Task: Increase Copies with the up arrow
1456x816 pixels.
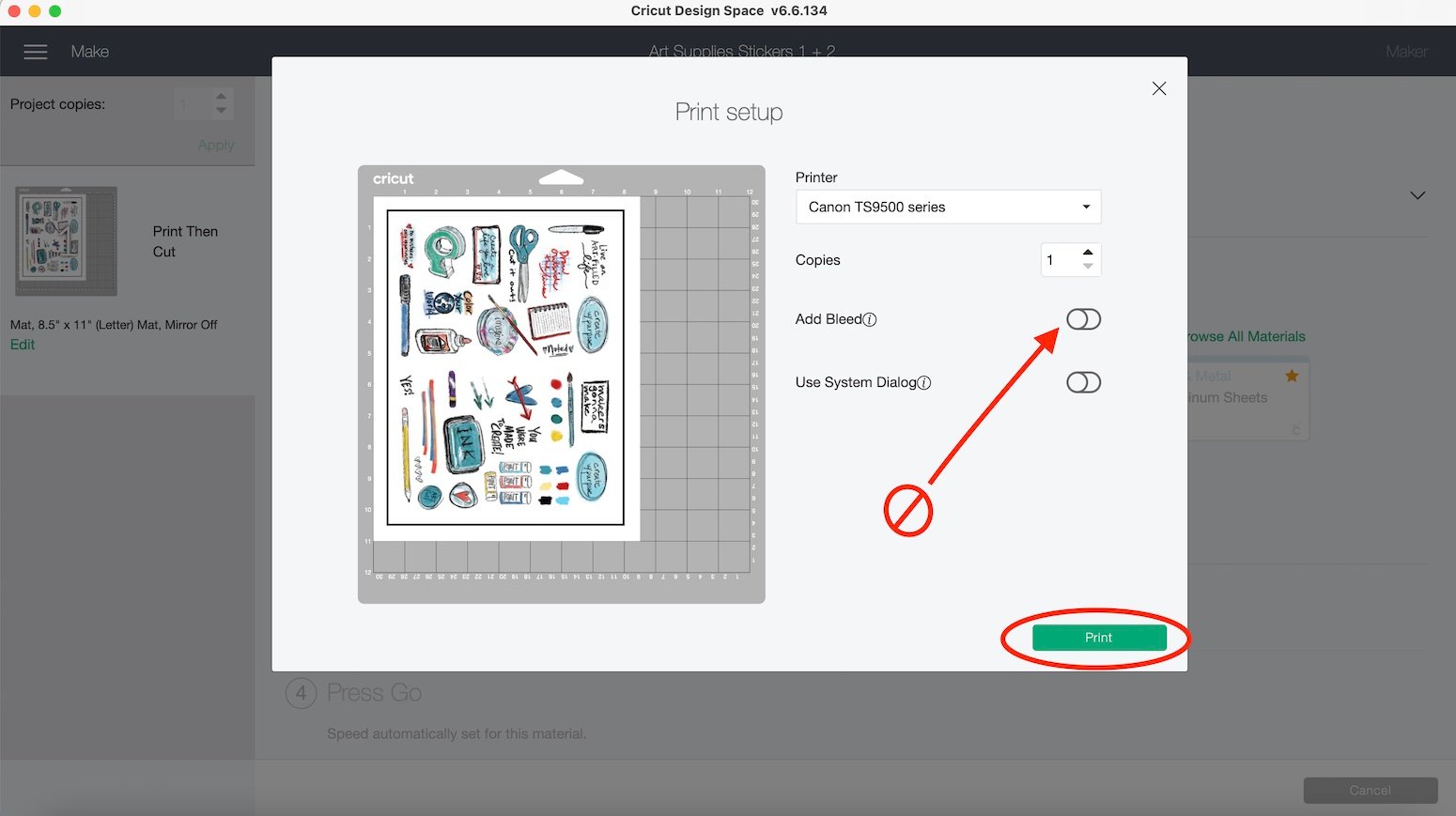Action: pyautogui.click(x=1088, y=253)
